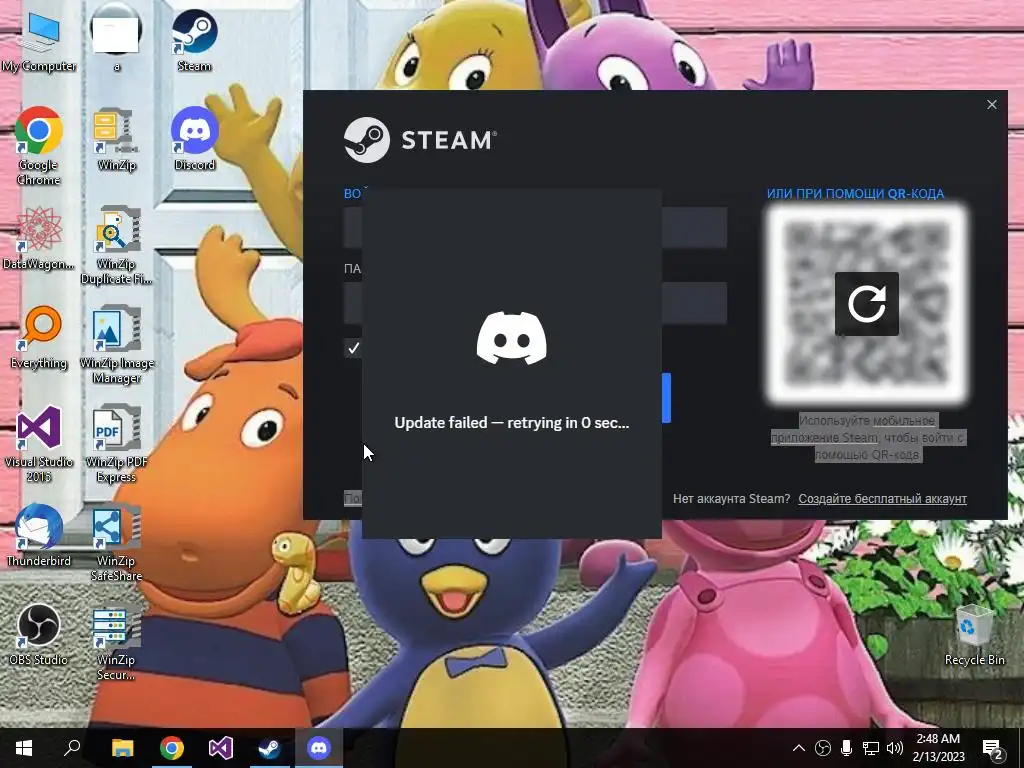Screen dimensions: 1024x768
Task: Click 'Нет аккаунта Steam?' text
Action: pyautogui.click(x=731, y=498)
